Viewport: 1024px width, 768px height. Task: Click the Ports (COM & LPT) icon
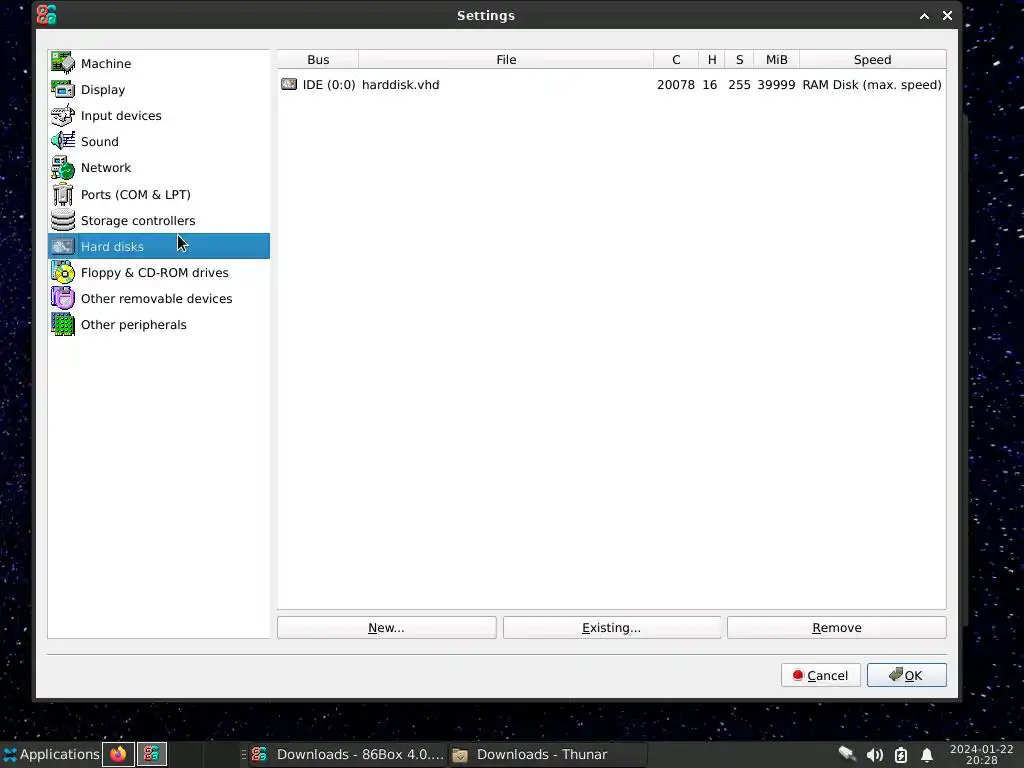(x=63, y=194)
